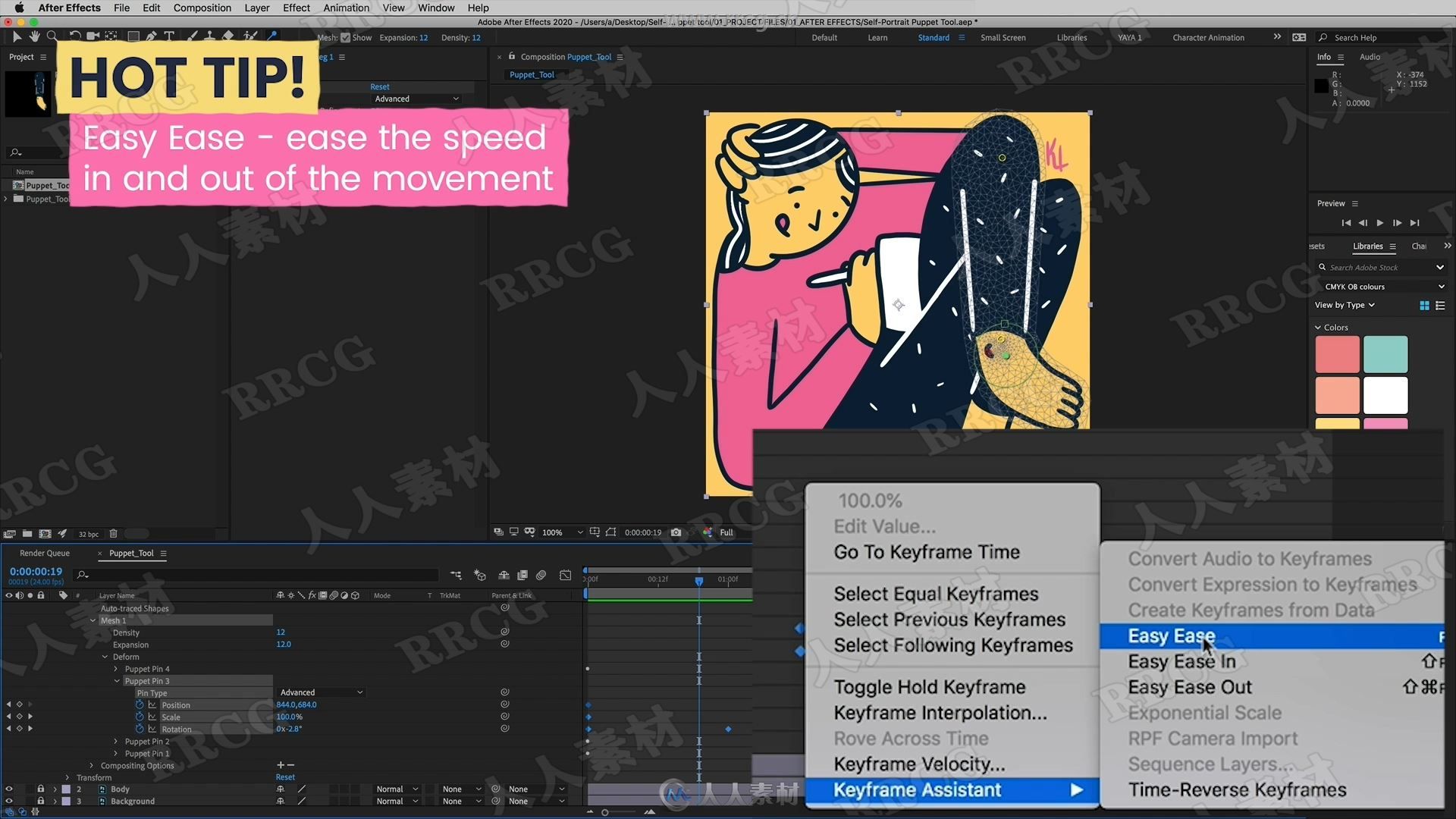Toggle visibility of Mesh 1 layer
The image size is (1456, 819).
coord(8,620)
